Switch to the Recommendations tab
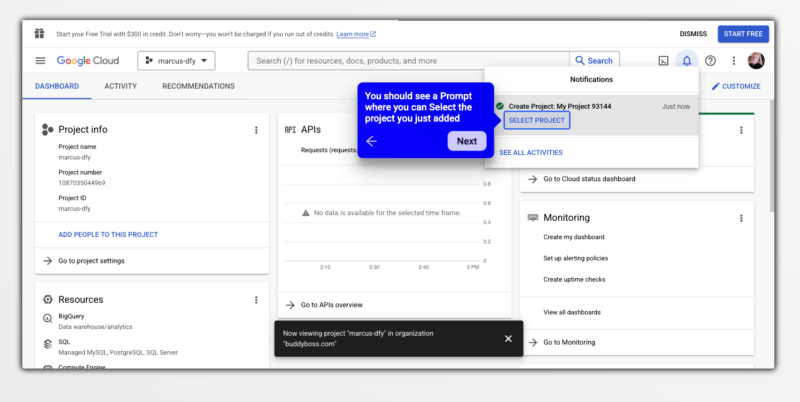Image resolution: width=800 pixels, height=402 pixels. point(198,86)
